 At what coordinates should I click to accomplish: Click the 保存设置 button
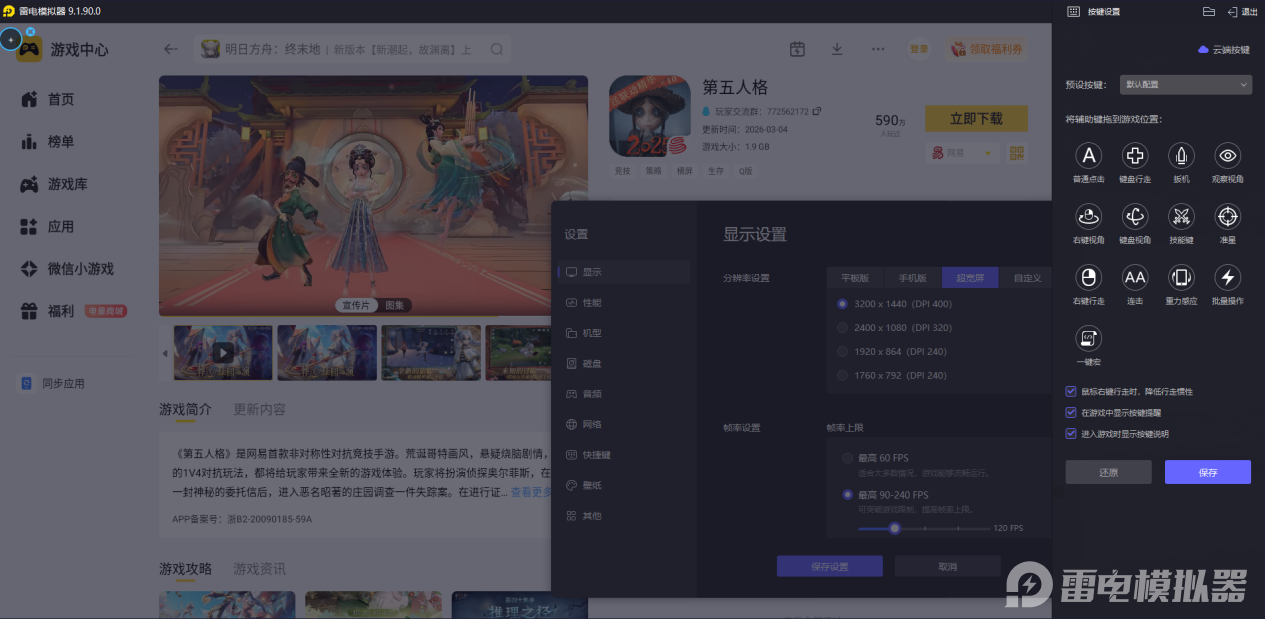(830, 567)
